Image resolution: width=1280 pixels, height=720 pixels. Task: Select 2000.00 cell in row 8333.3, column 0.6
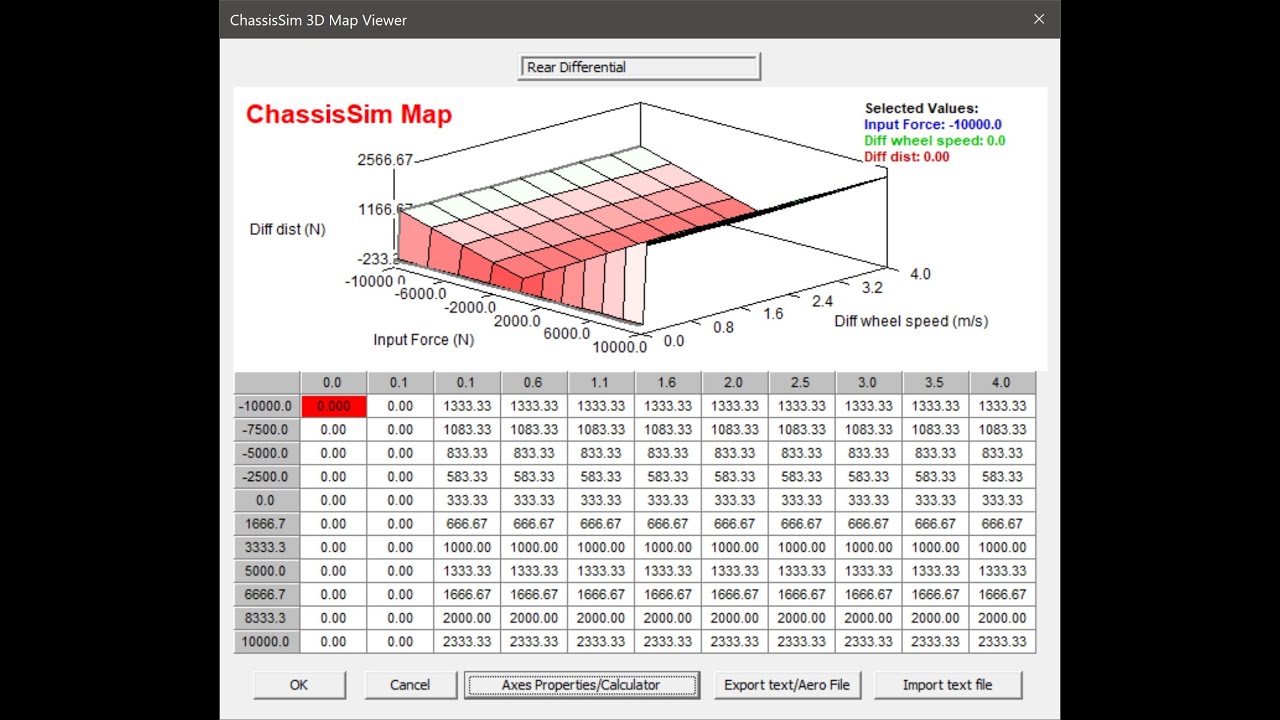click(x=534, y=618)
